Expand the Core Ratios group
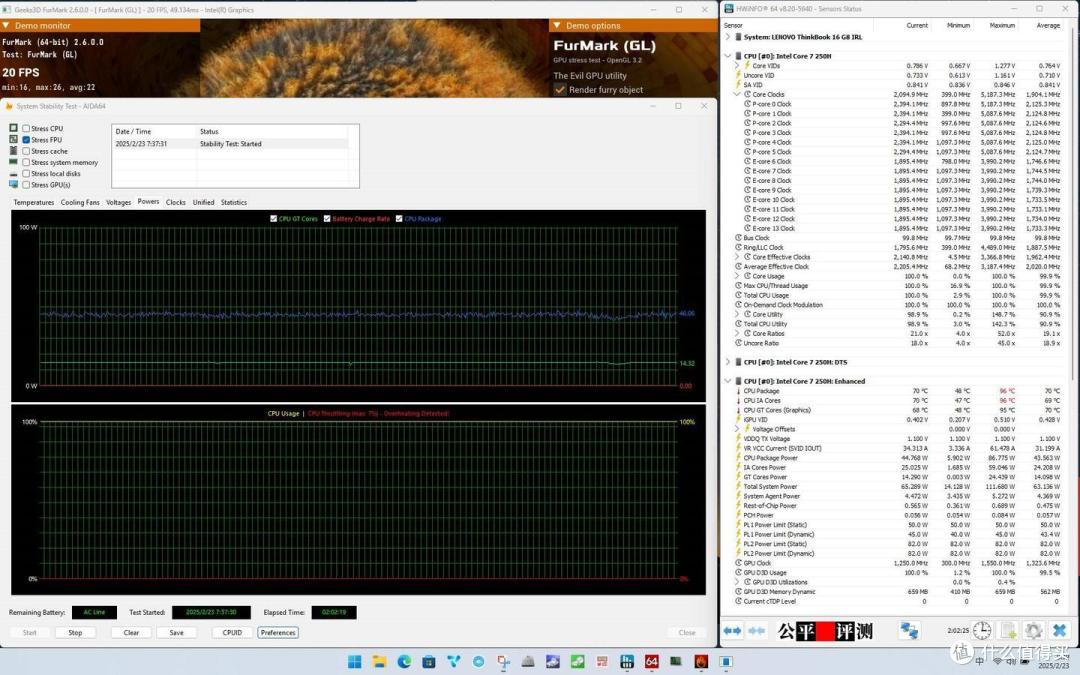Screen dimensions: 1080x675 pos(737,333)
